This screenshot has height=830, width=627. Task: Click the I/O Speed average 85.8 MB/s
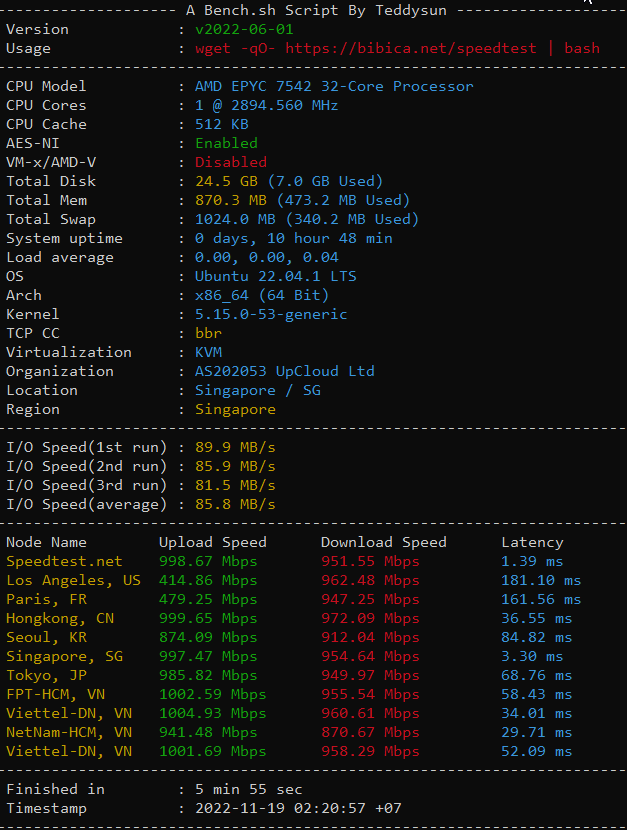235,504
